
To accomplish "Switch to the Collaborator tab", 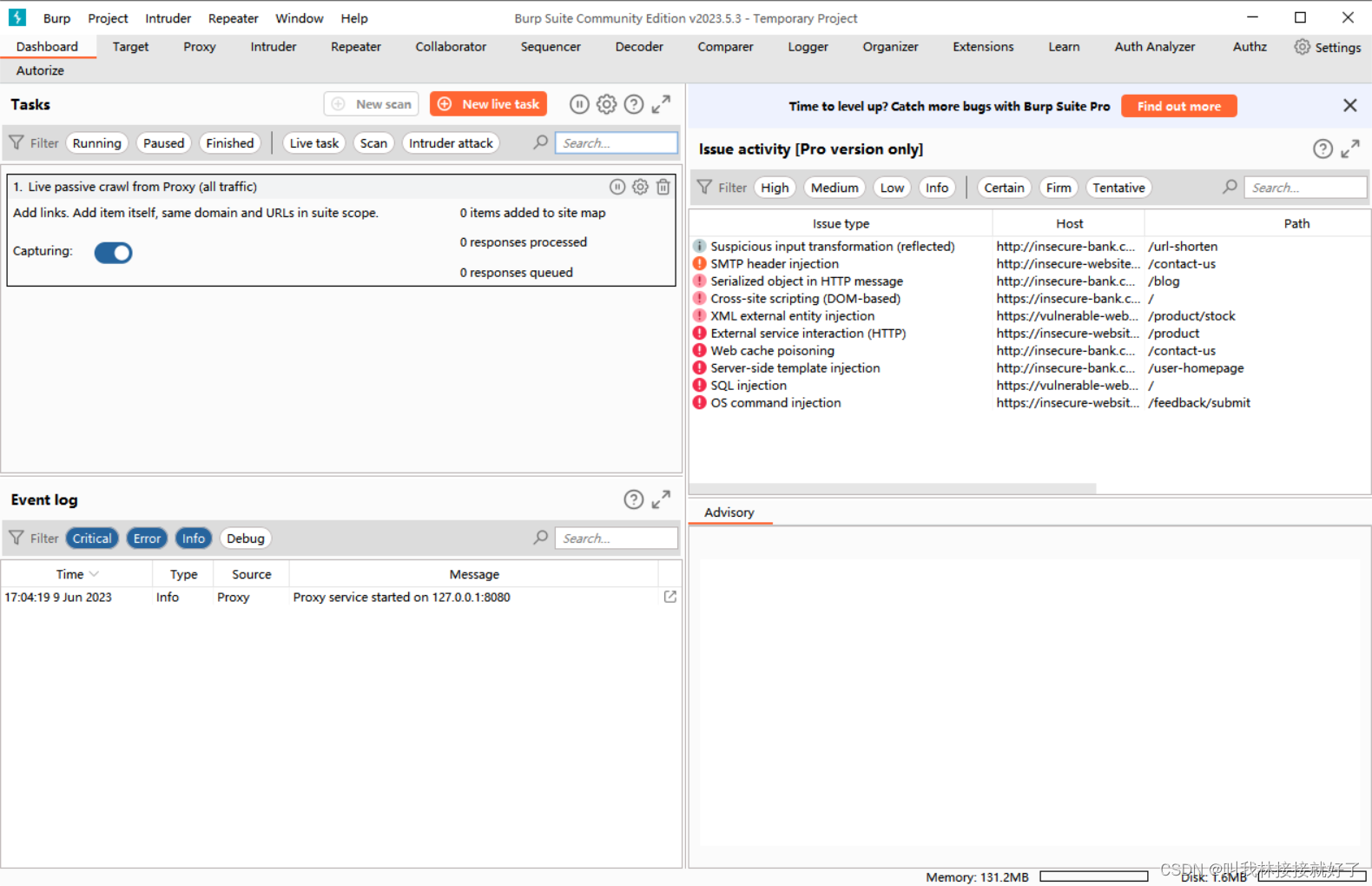I will (x=451, y=47).
